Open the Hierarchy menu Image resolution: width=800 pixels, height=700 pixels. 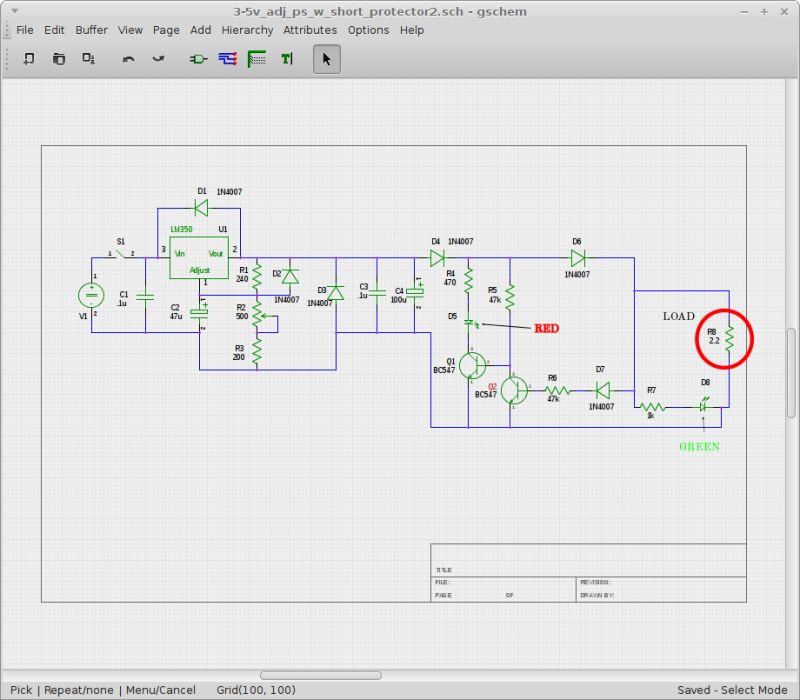click(247, 30)
